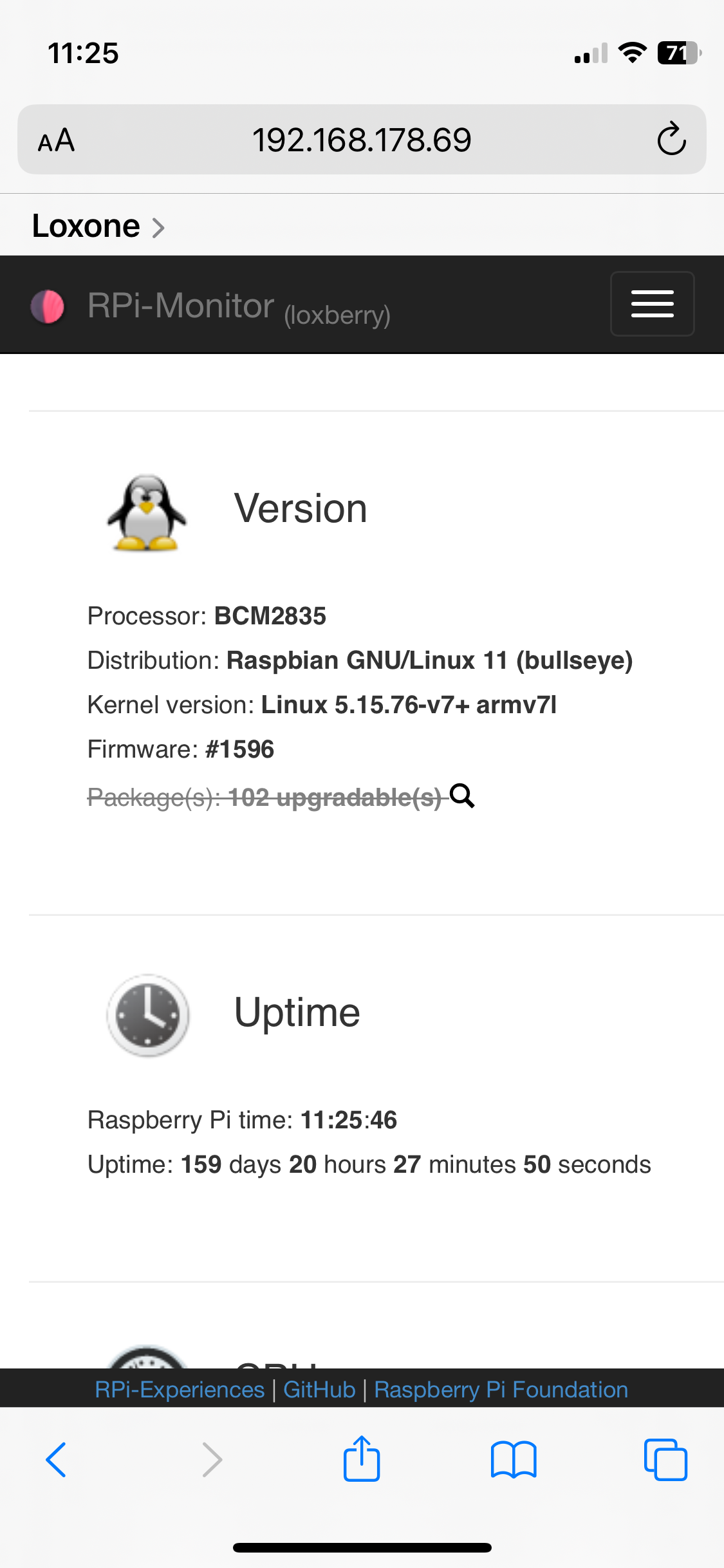Click the 102 upgradable packages text
This screenshot has width=724, height=1568.
tap(335, 798)
